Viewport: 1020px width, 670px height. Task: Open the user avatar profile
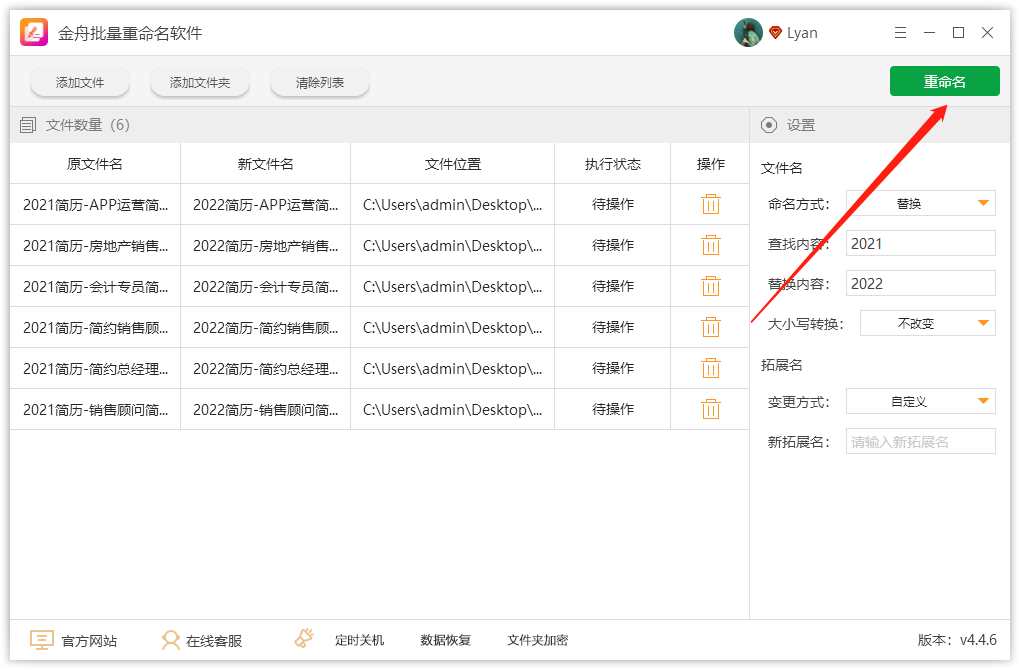748,33
